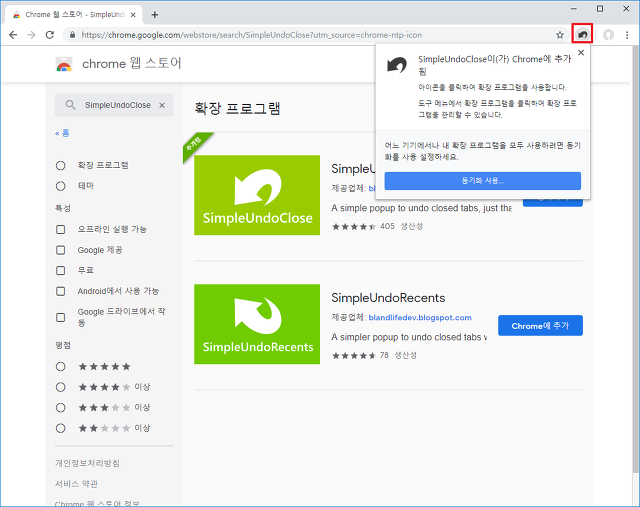This screenshot has height=507, width=640.
Task: Click the search magnifier icon
Action: pos(70,105)
